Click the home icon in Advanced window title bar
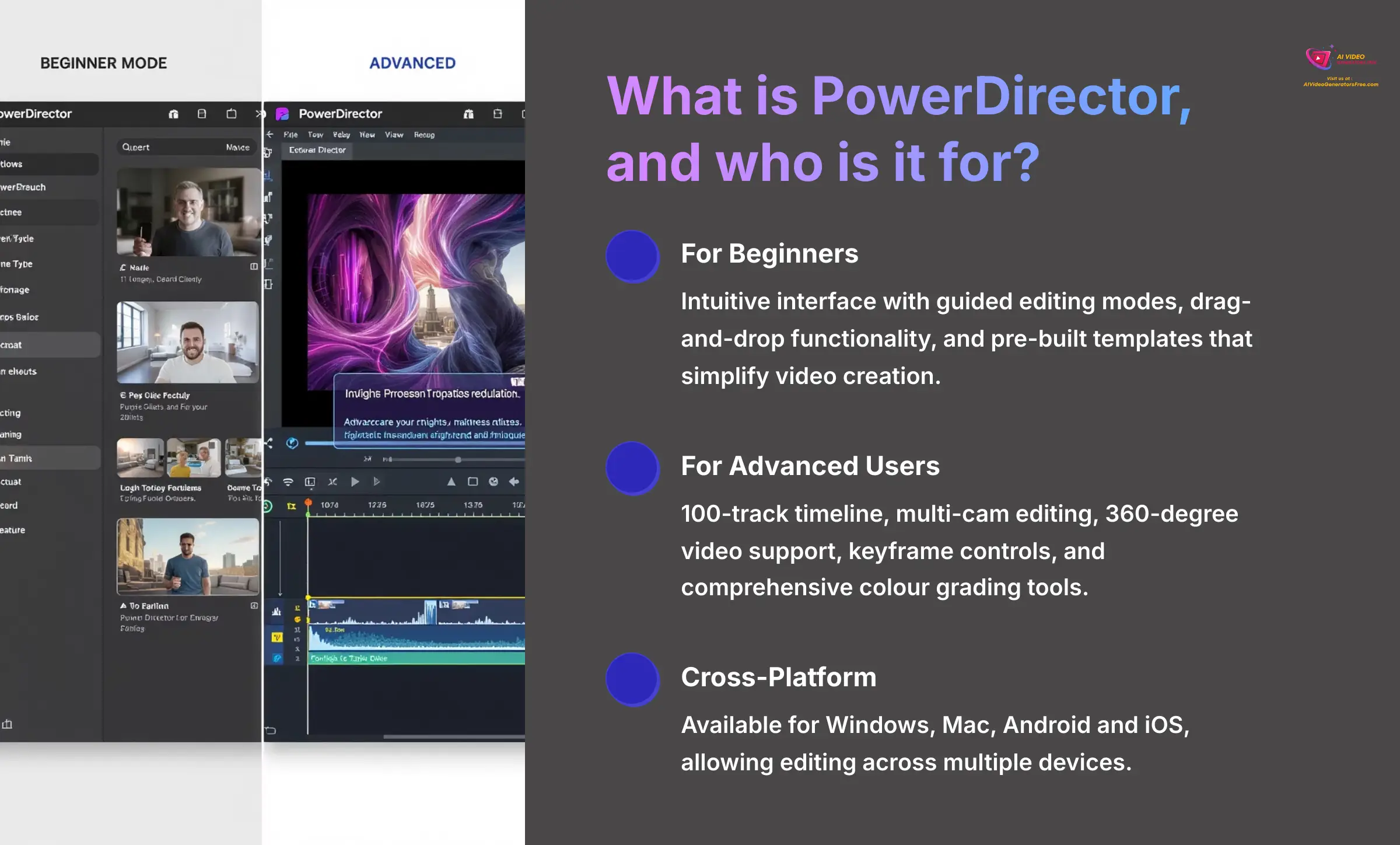This screenshot has height=845, width=1400. tap(468, 114)
